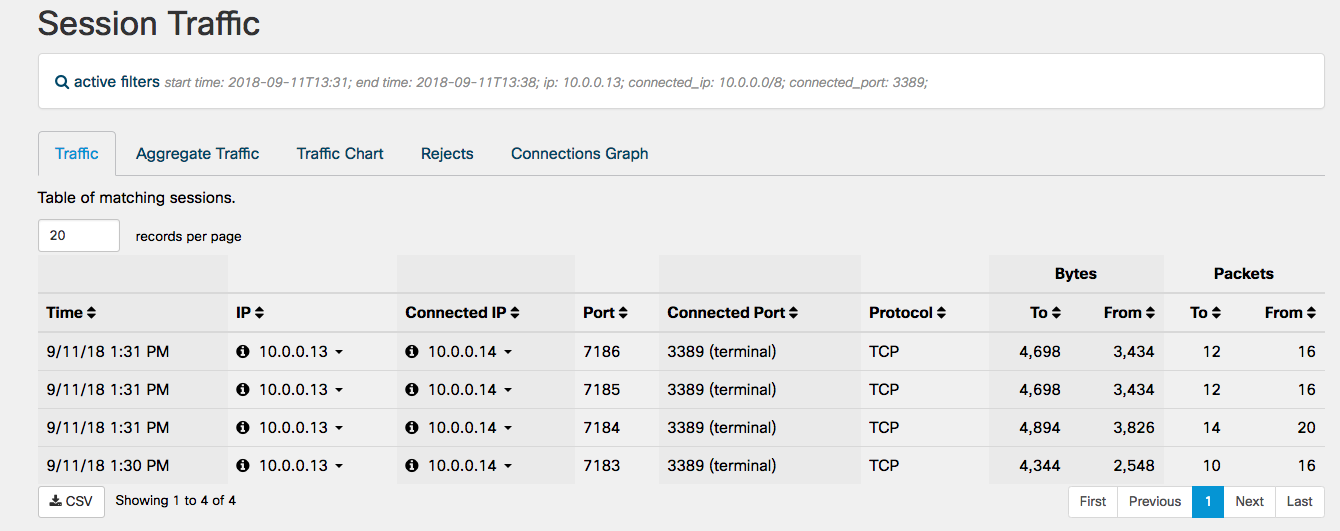Screen dimensions: 1340x531
Task: Go to the Next page
Action: coord(1249,502)
